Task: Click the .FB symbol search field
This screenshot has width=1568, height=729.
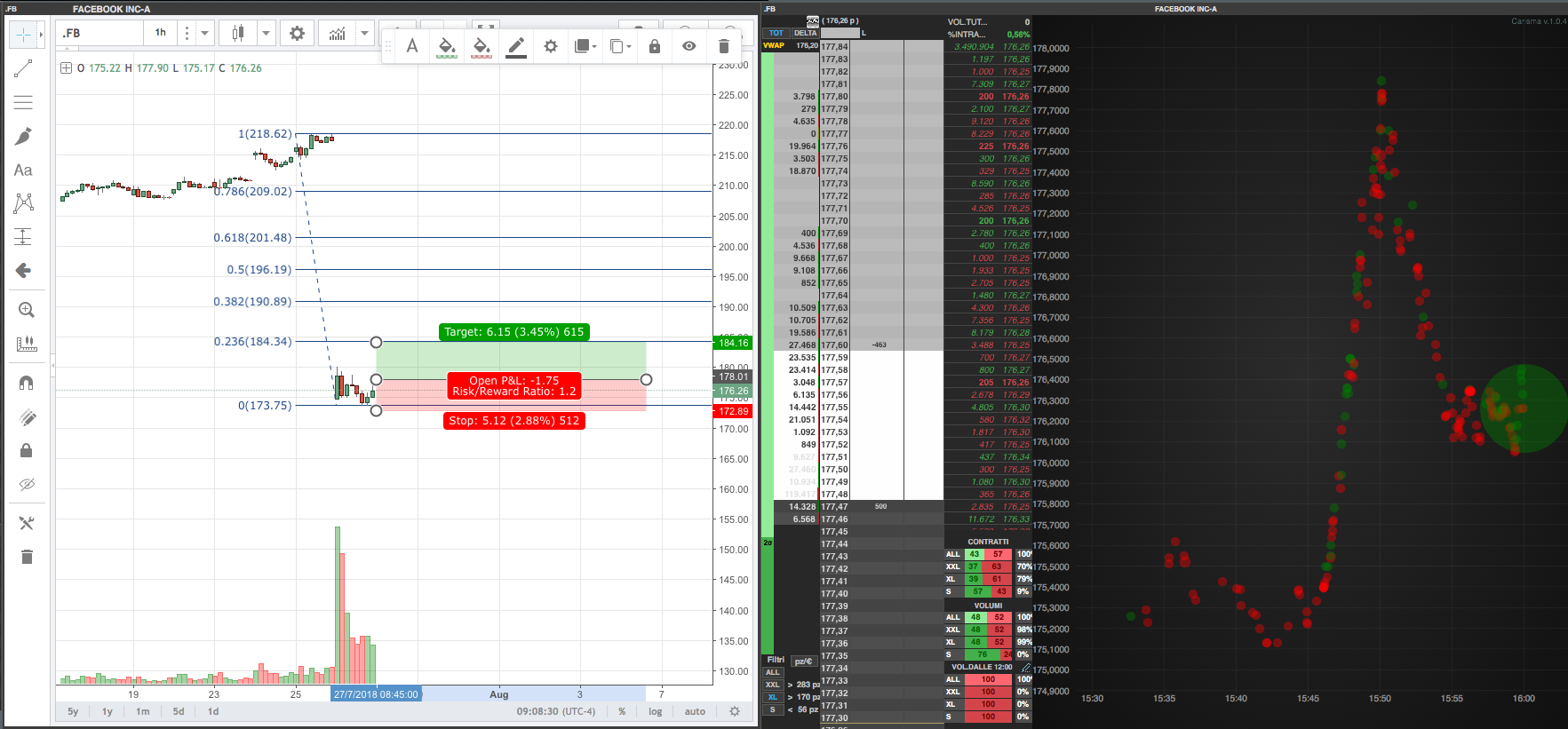Action: pyautogui.click(x=101, y=33)
